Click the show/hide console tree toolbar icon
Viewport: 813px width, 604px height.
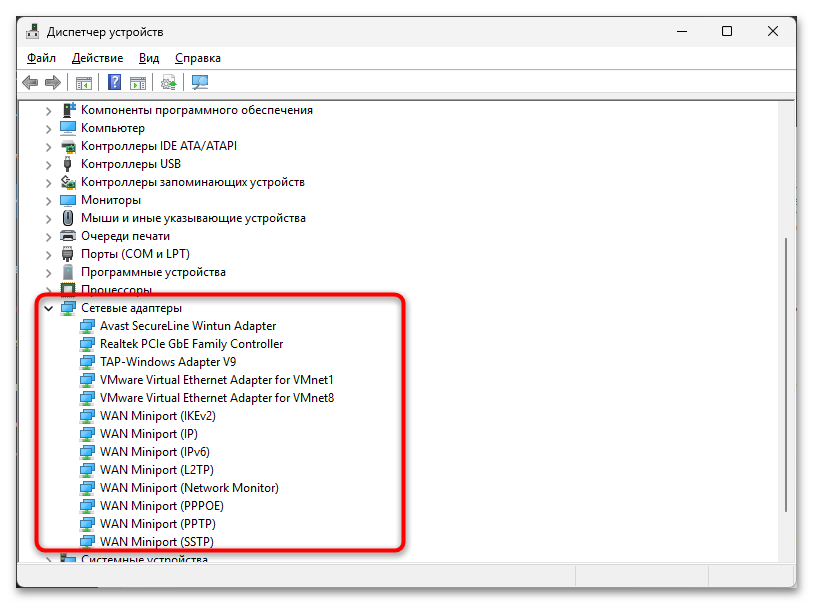[83, 82]
